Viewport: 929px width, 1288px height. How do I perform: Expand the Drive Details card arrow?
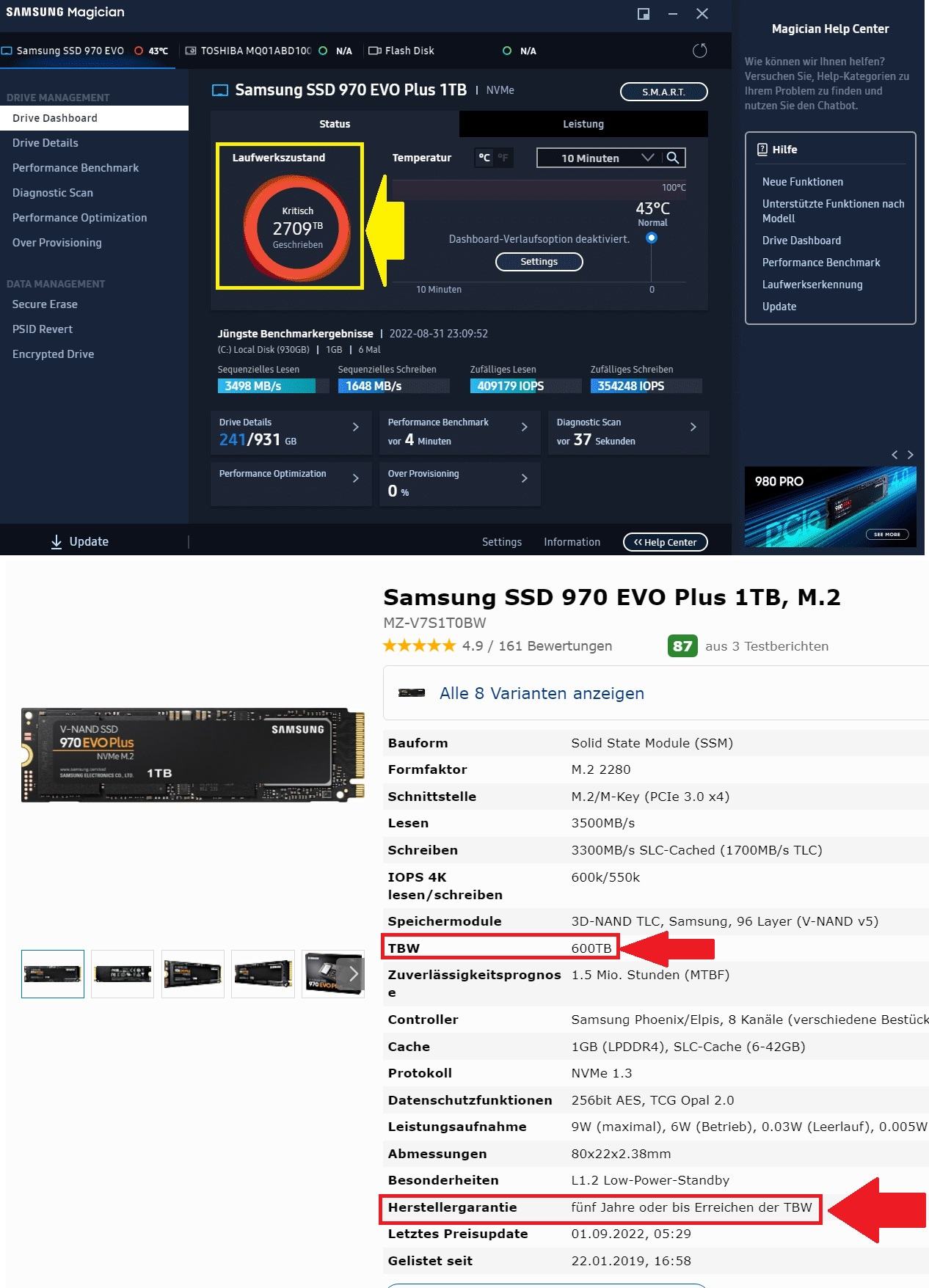click(356, 427)
